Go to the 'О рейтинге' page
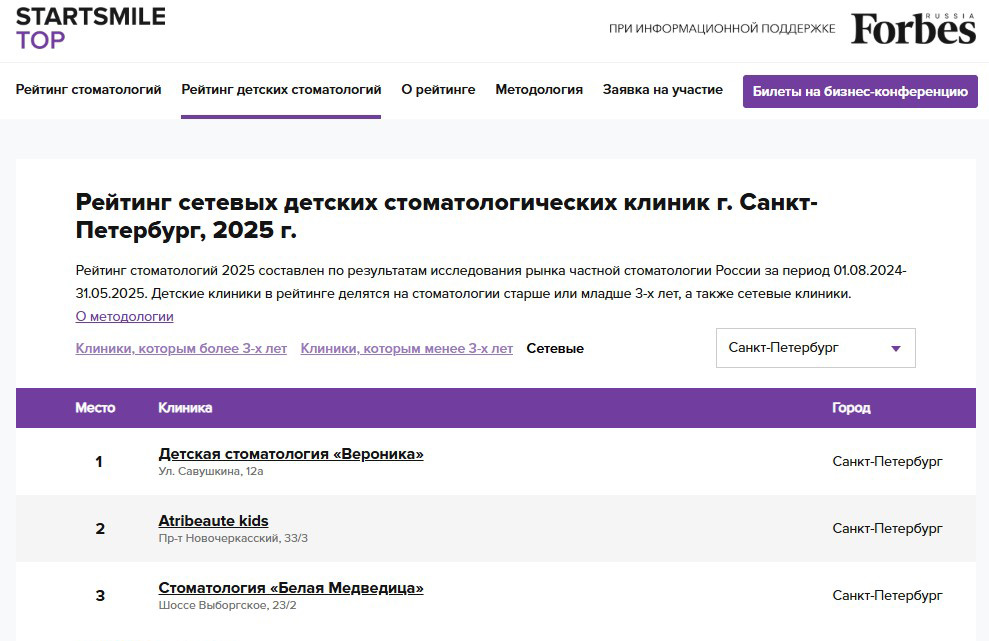Viewport: 989px width, 641px height. (x=438, y=90)
